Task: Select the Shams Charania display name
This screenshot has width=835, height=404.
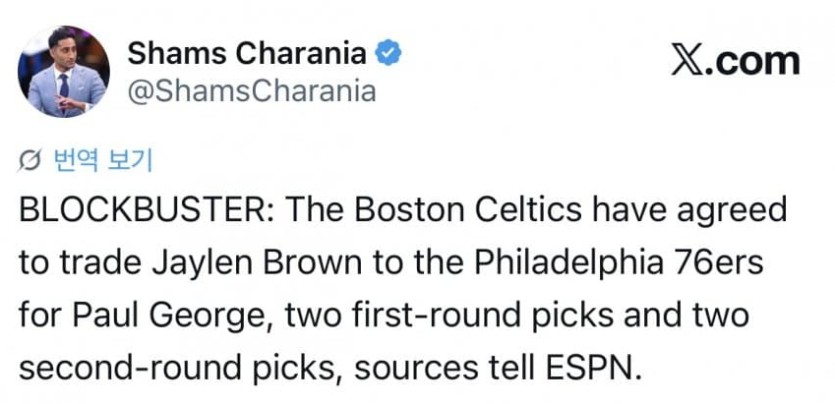Action: click(x=247, y=53)
